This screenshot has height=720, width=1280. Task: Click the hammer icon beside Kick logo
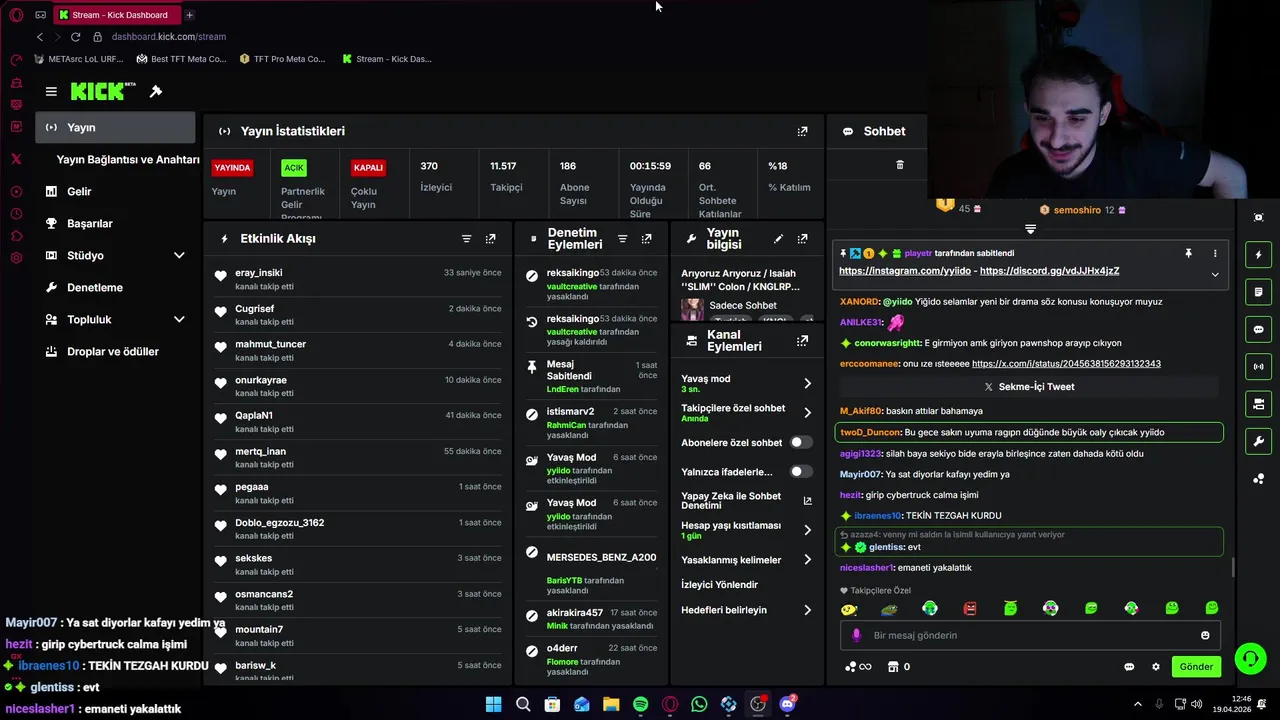click(156, 91)
